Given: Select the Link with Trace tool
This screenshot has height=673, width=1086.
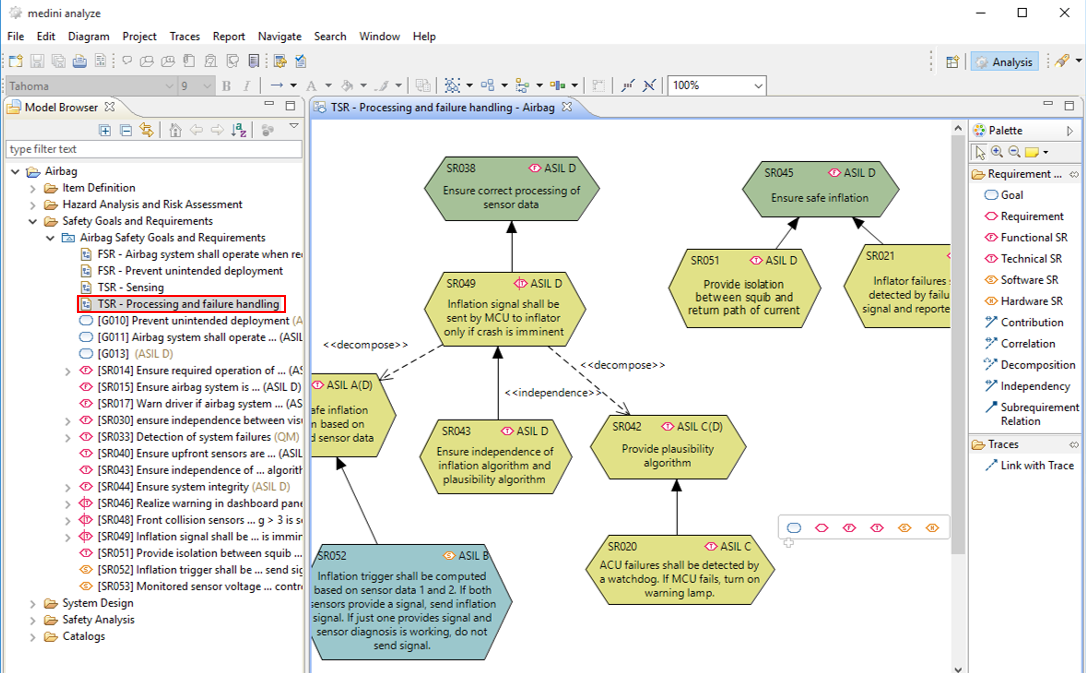Looking at the screenshot, I should click(x=1036, y=465).
